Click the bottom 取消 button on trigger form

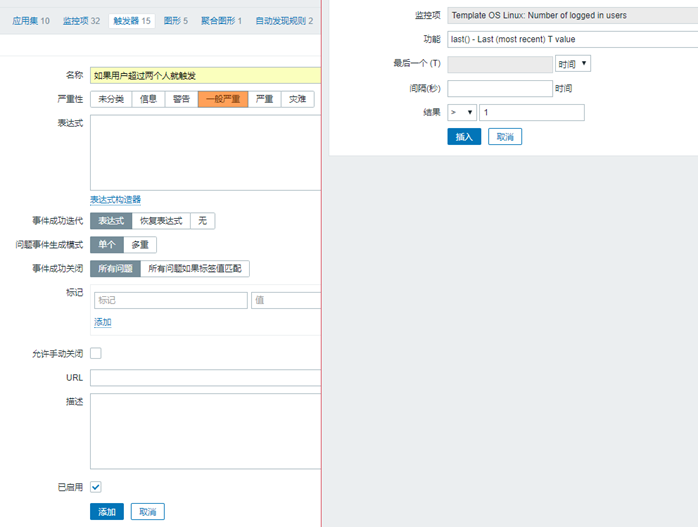point(148,512)
